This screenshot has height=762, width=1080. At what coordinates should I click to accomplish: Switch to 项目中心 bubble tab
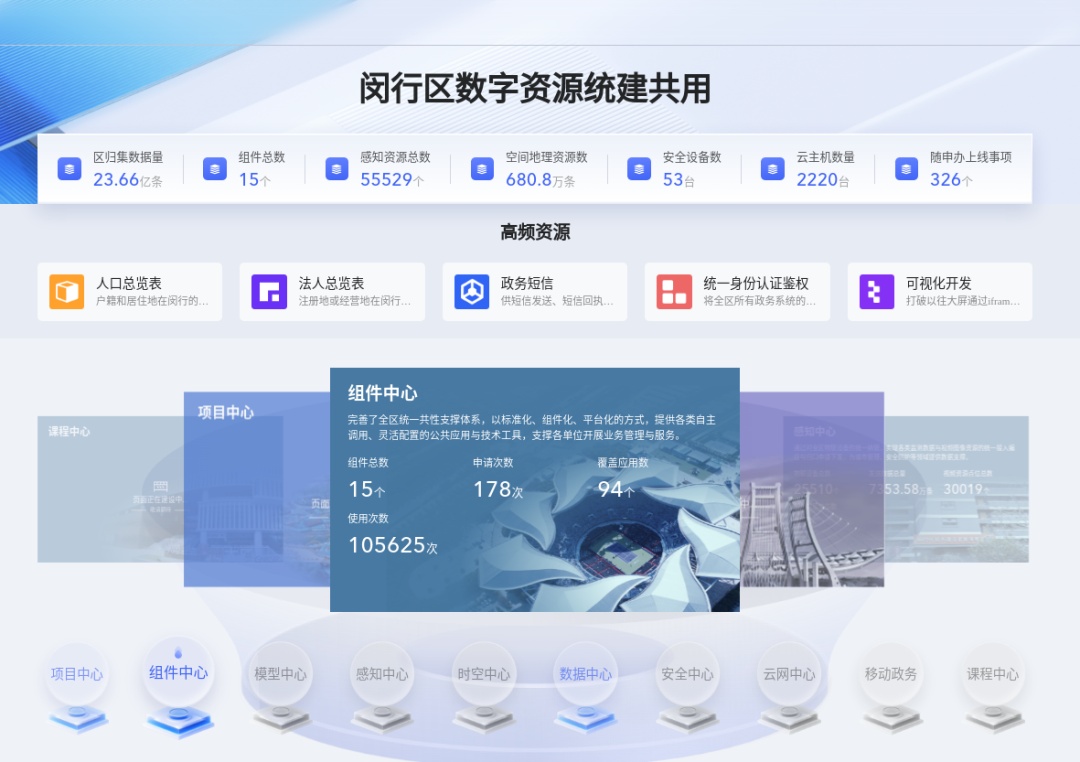76,674
